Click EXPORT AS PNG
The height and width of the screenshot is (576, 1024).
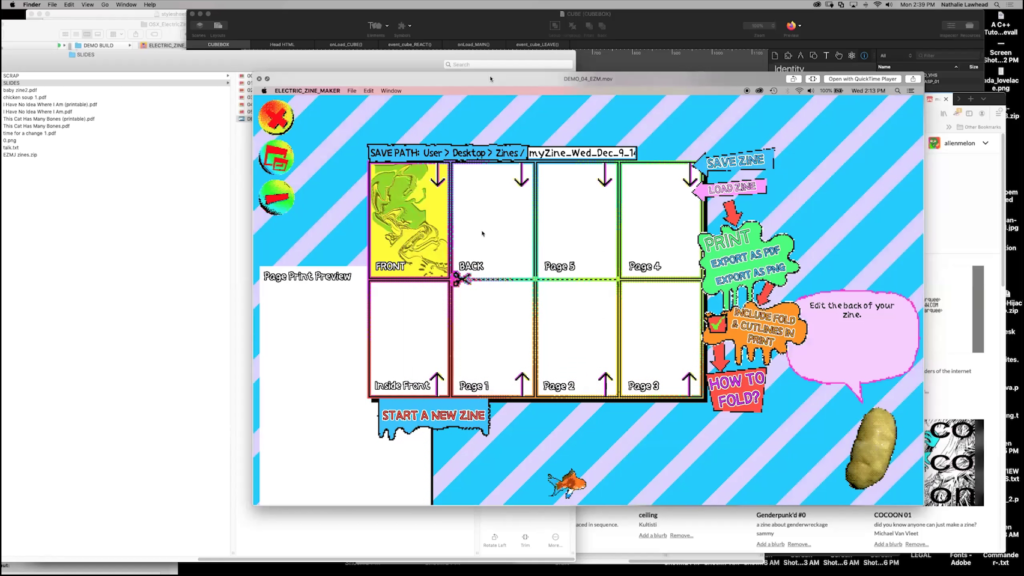tap(750, 275)
